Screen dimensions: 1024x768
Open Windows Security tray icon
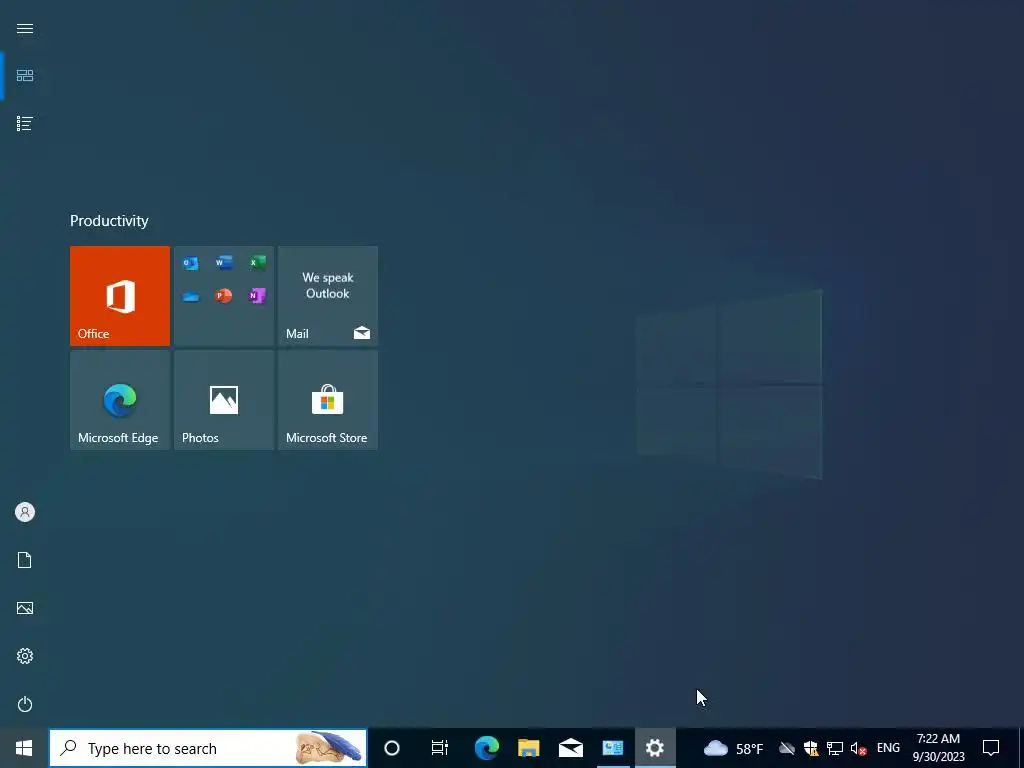point(811,748)
